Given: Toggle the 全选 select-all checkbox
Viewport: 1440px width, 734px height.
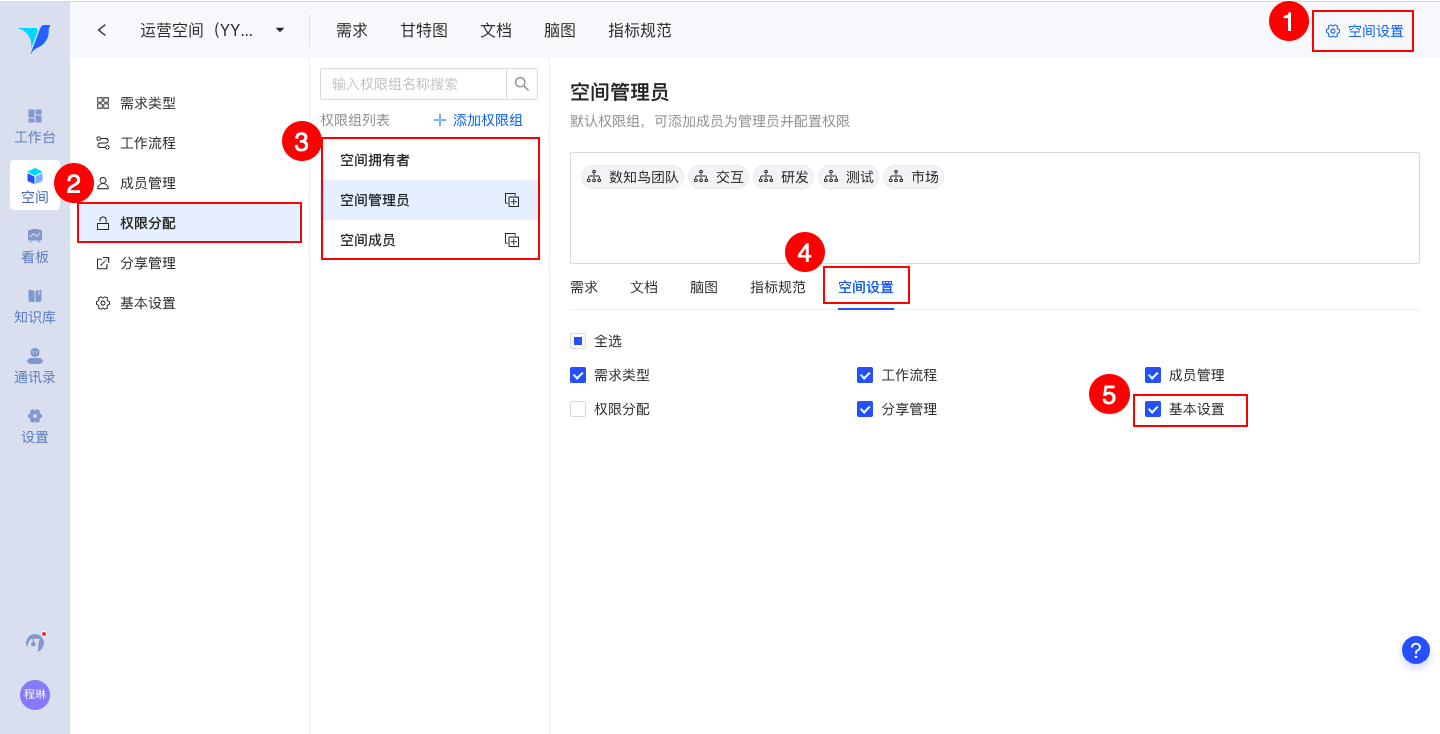Looking at the screenshot, I should click(x=578, y=341).
